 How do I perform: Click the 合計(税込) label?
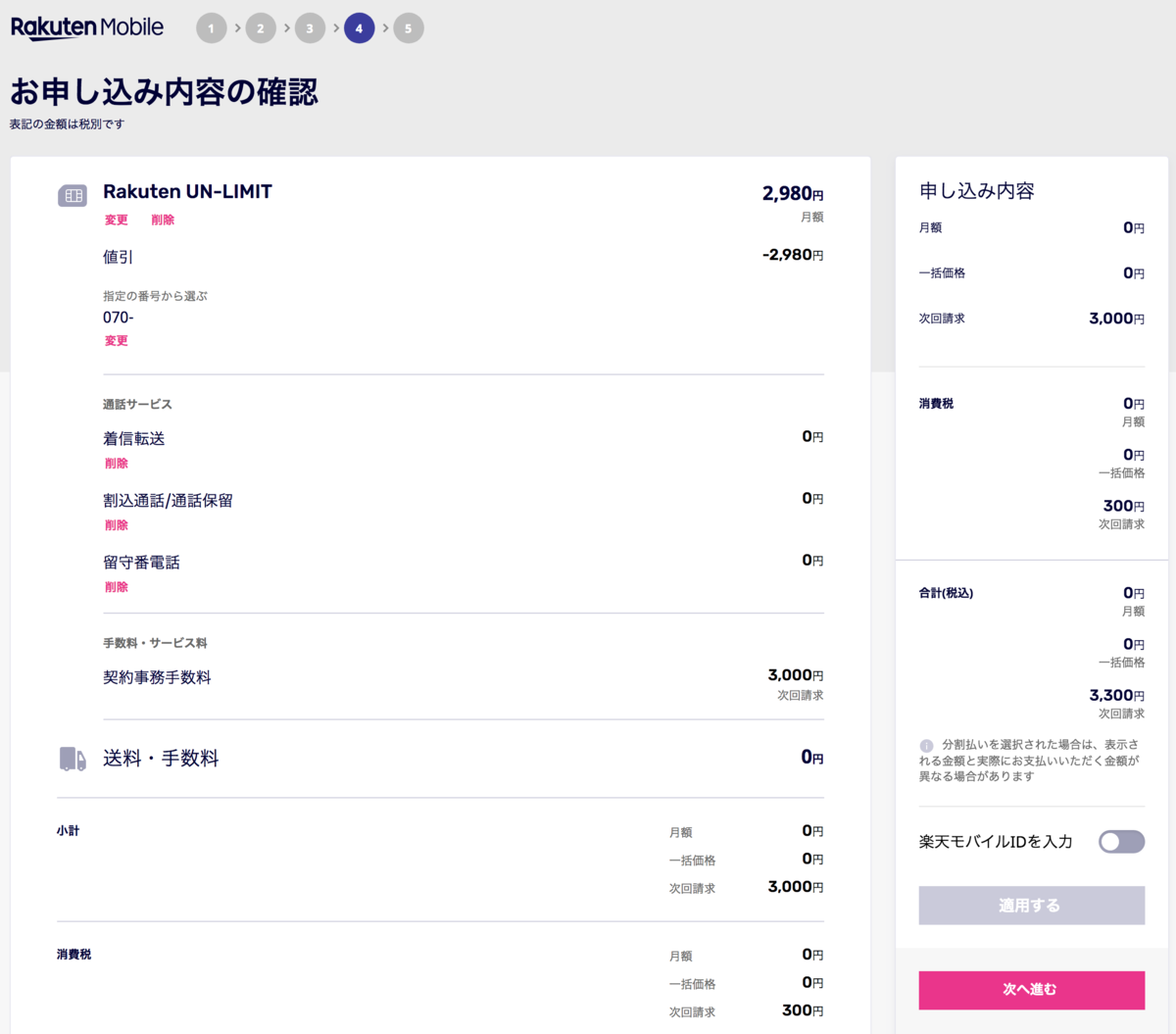pyautogui.click(x=946, y=593)
